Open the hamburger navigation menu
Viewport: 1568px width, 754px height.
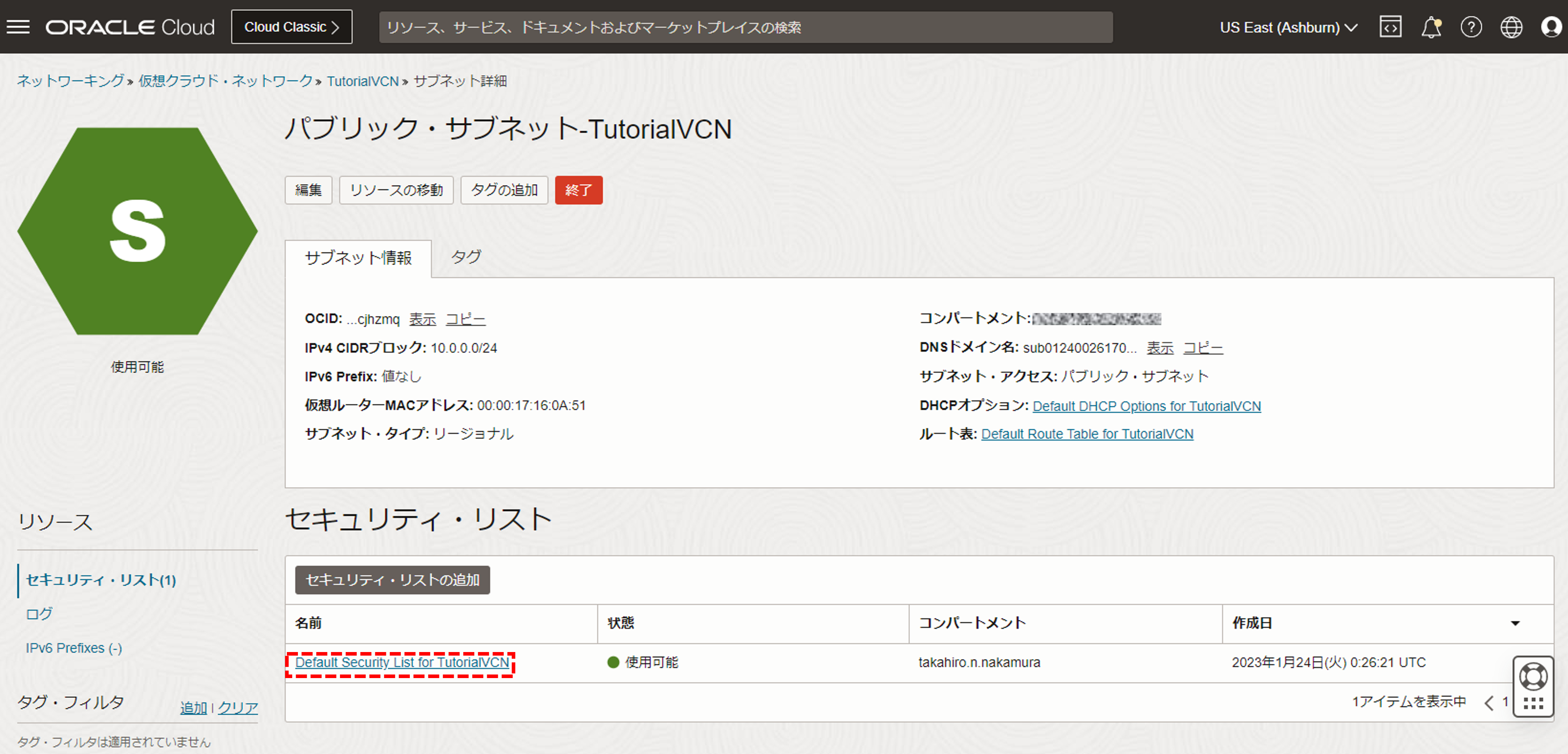[x=18, y=27]
